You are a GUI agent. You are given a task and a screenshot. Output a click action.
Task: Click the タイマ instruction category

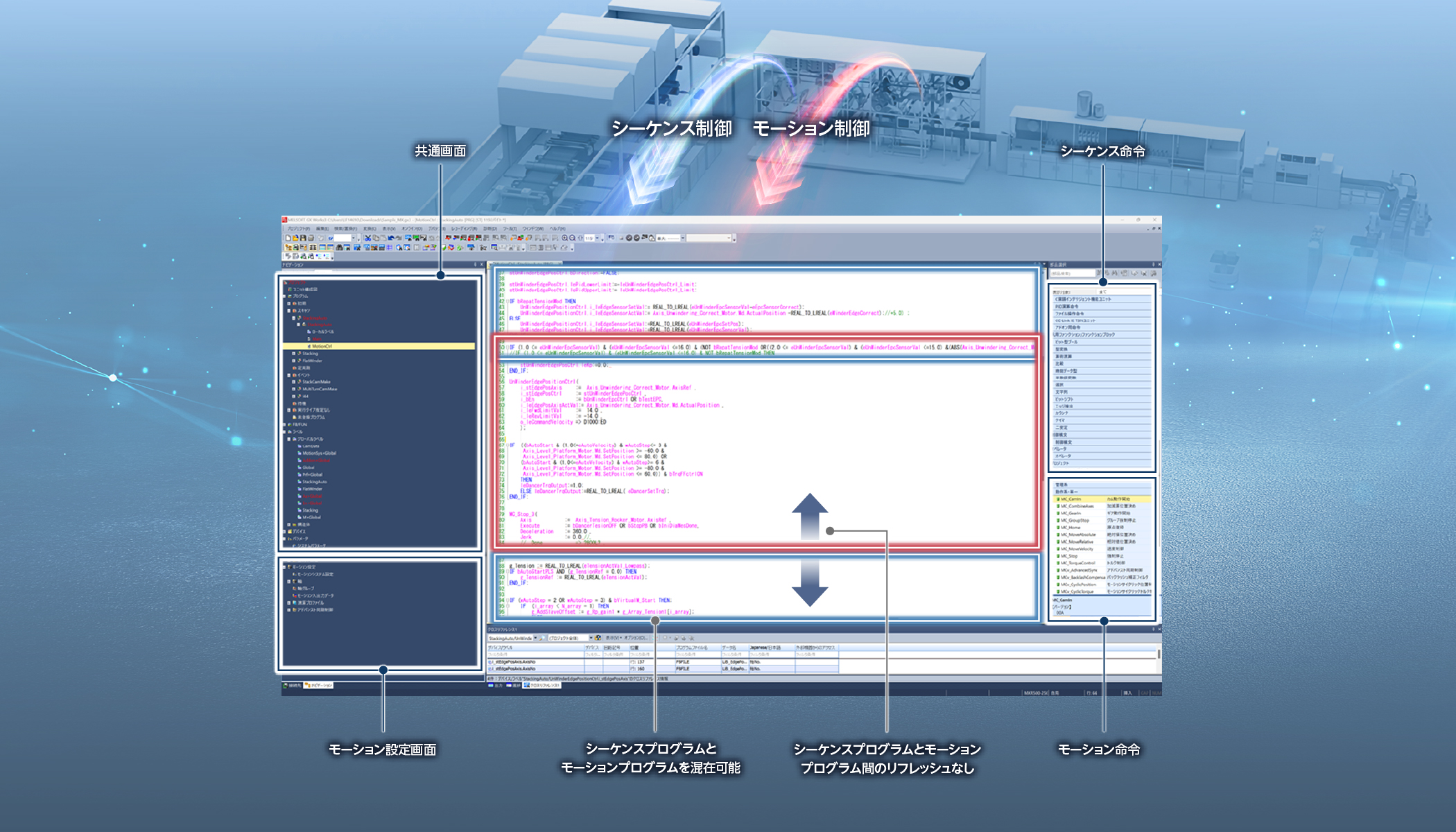pos(1060,420)
